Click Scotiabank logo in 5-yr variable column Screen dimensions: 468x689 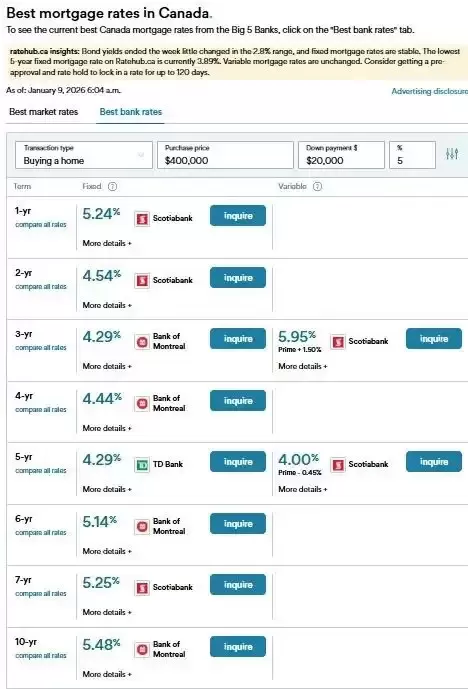[x=338, y=464]
